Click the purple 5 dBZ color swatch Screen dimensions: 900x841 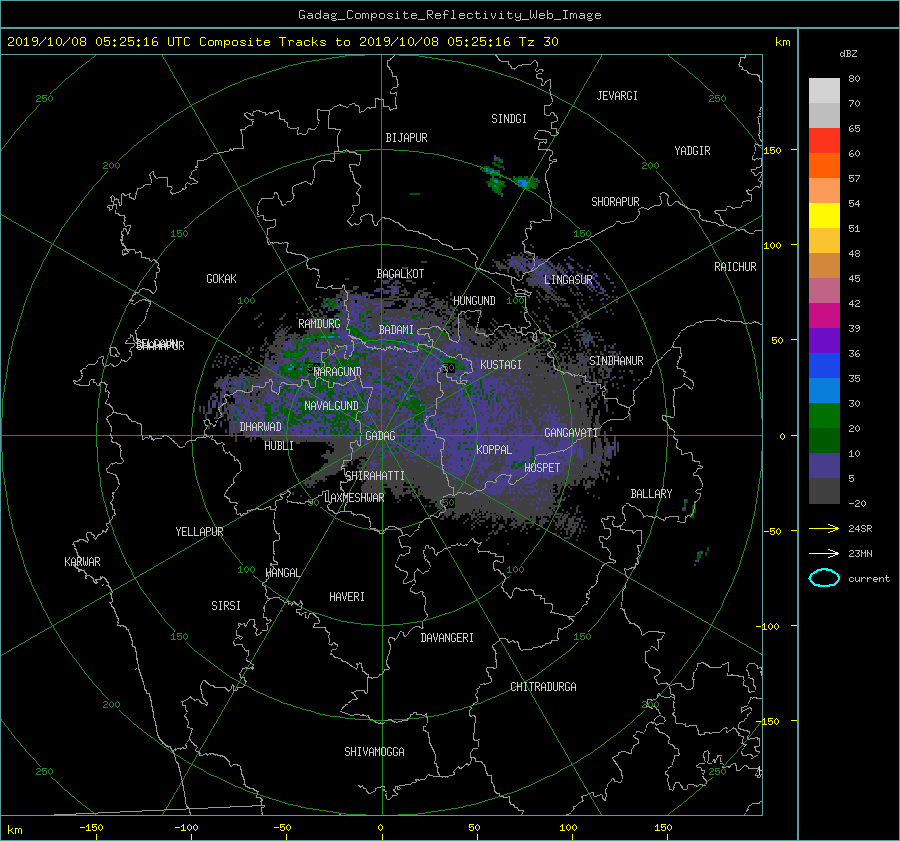click(824, 466)
